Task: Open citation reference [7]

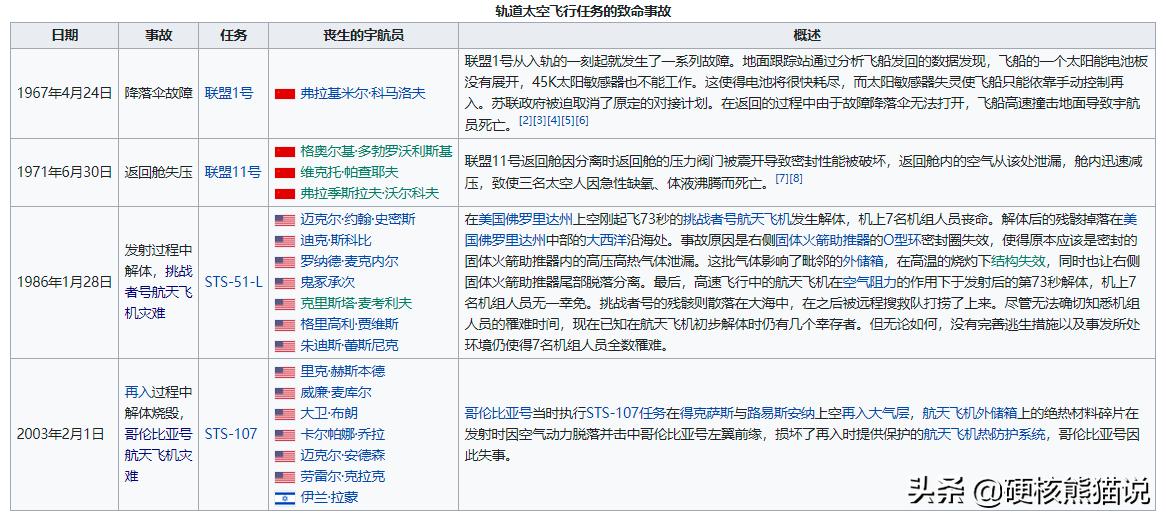Action: pyautogui.click(x=781, y=178)
